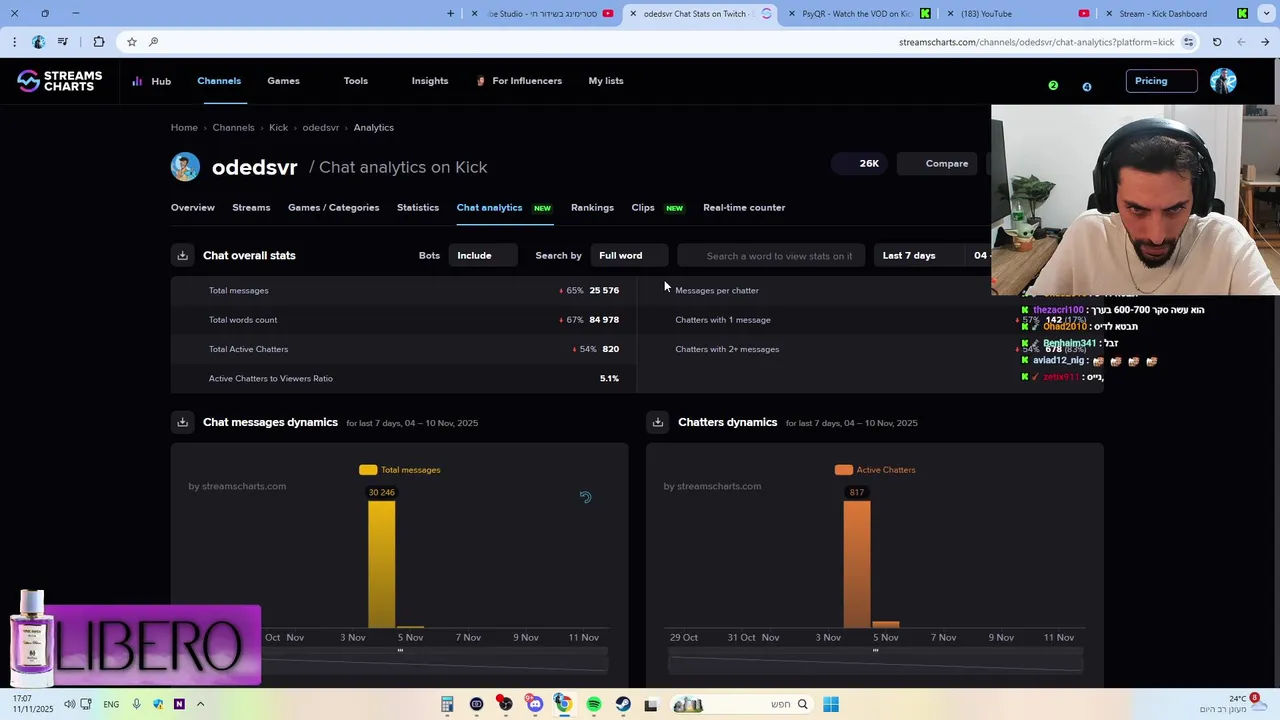Switch to the Real-time counter tab
The height and width of the screenshot is (720, 1280).
point(744,208)
